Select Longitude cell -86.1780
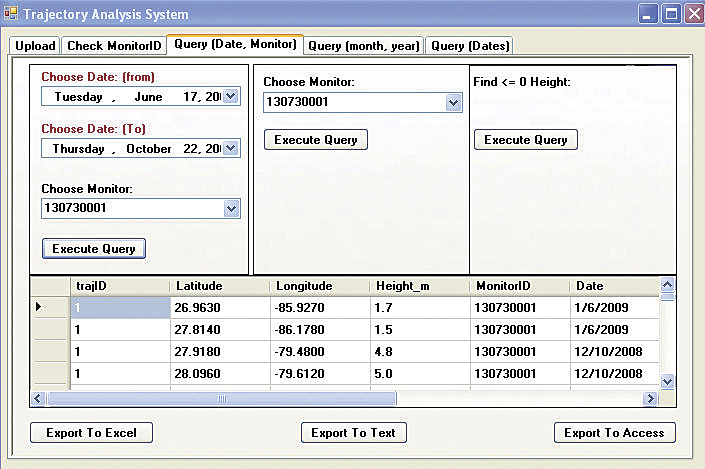Image resolution: width=705 pixels, height=469 pixels. tap(320, 330)
